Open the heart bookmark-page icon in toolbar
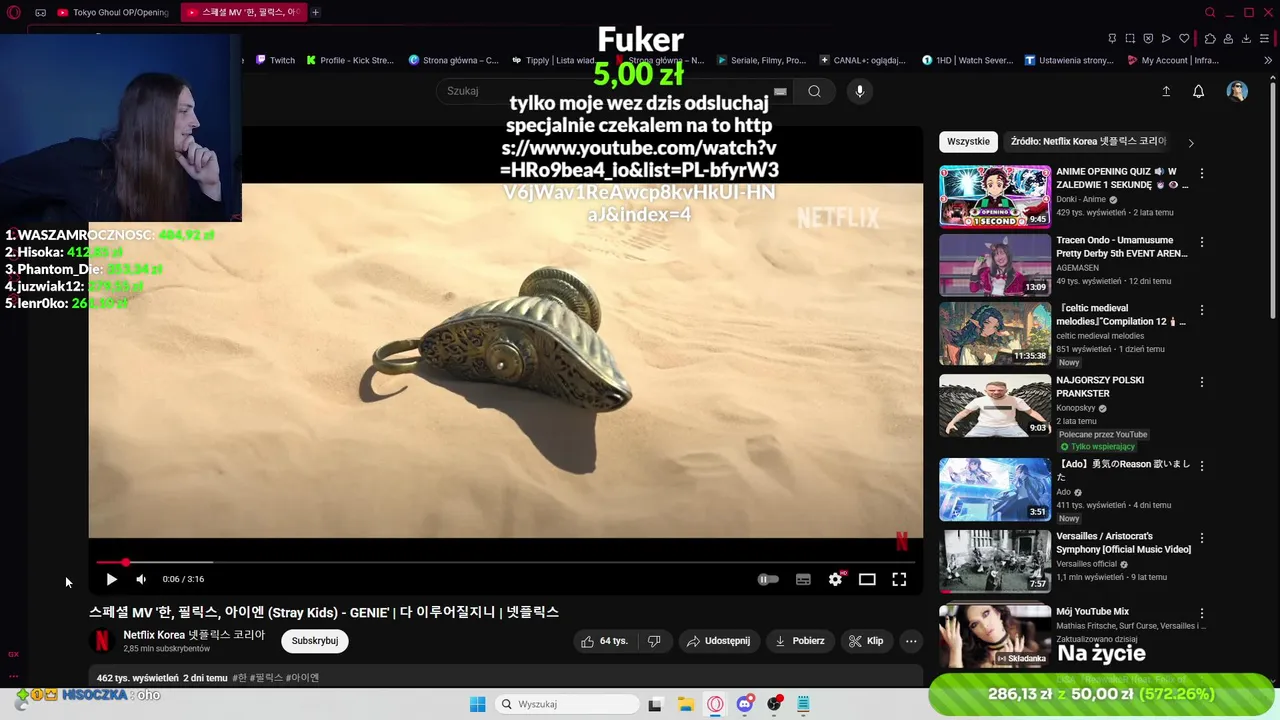The image size is (1280, 720). click(x=1184, y=39)
